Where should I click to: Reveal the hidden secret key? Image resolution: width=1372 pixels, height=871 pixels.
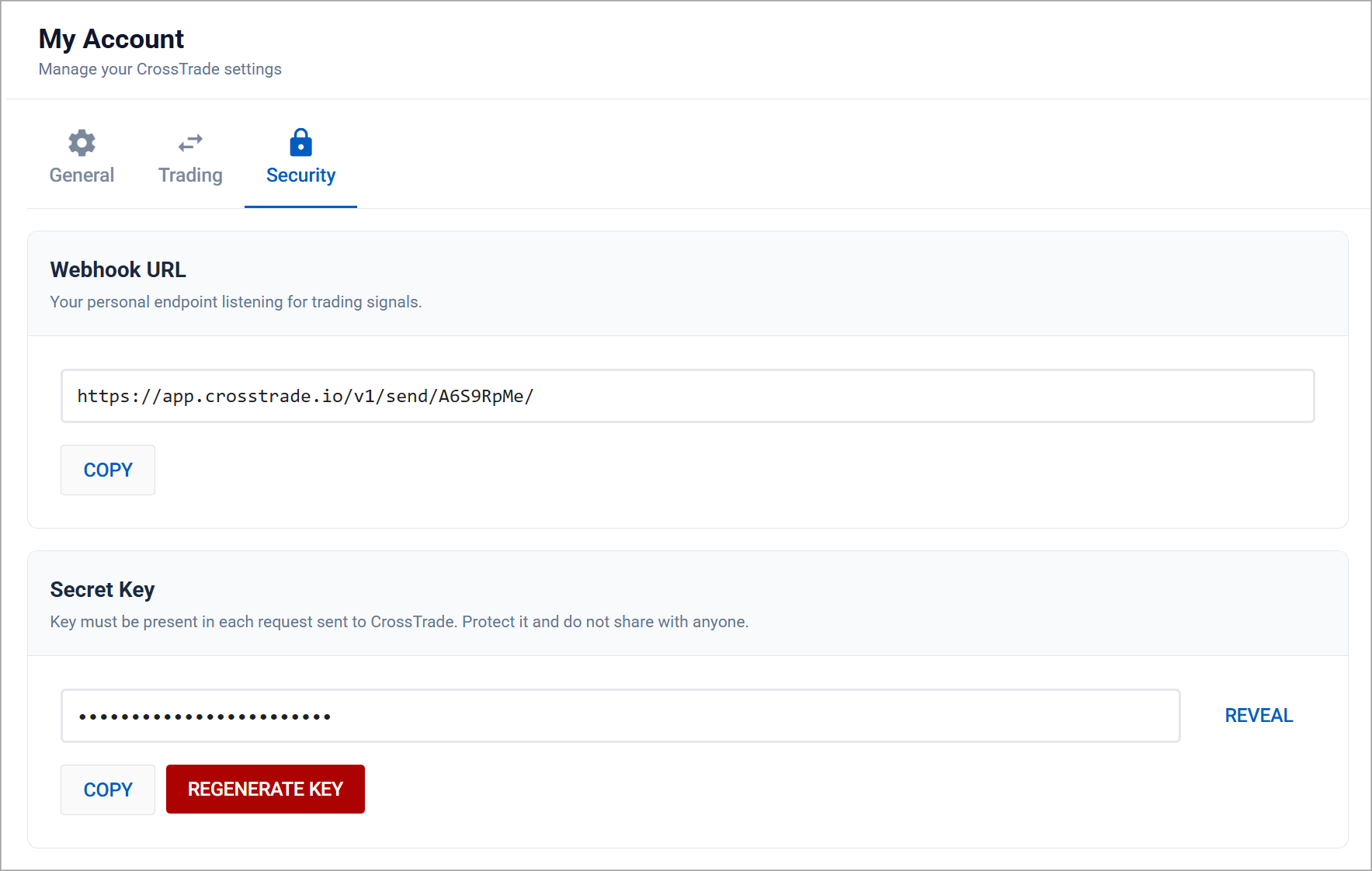coord(1258,715)
